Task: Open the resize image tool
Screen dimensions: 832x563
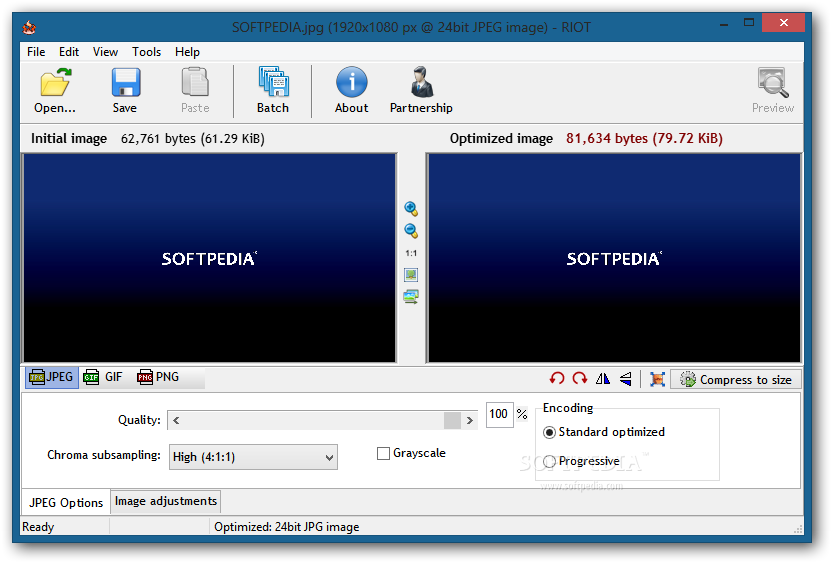Action: [657, 379]
